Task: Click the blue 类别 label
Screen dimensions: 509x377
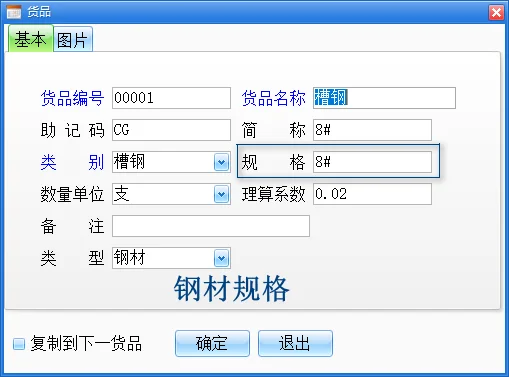Action: click(72, 162)
